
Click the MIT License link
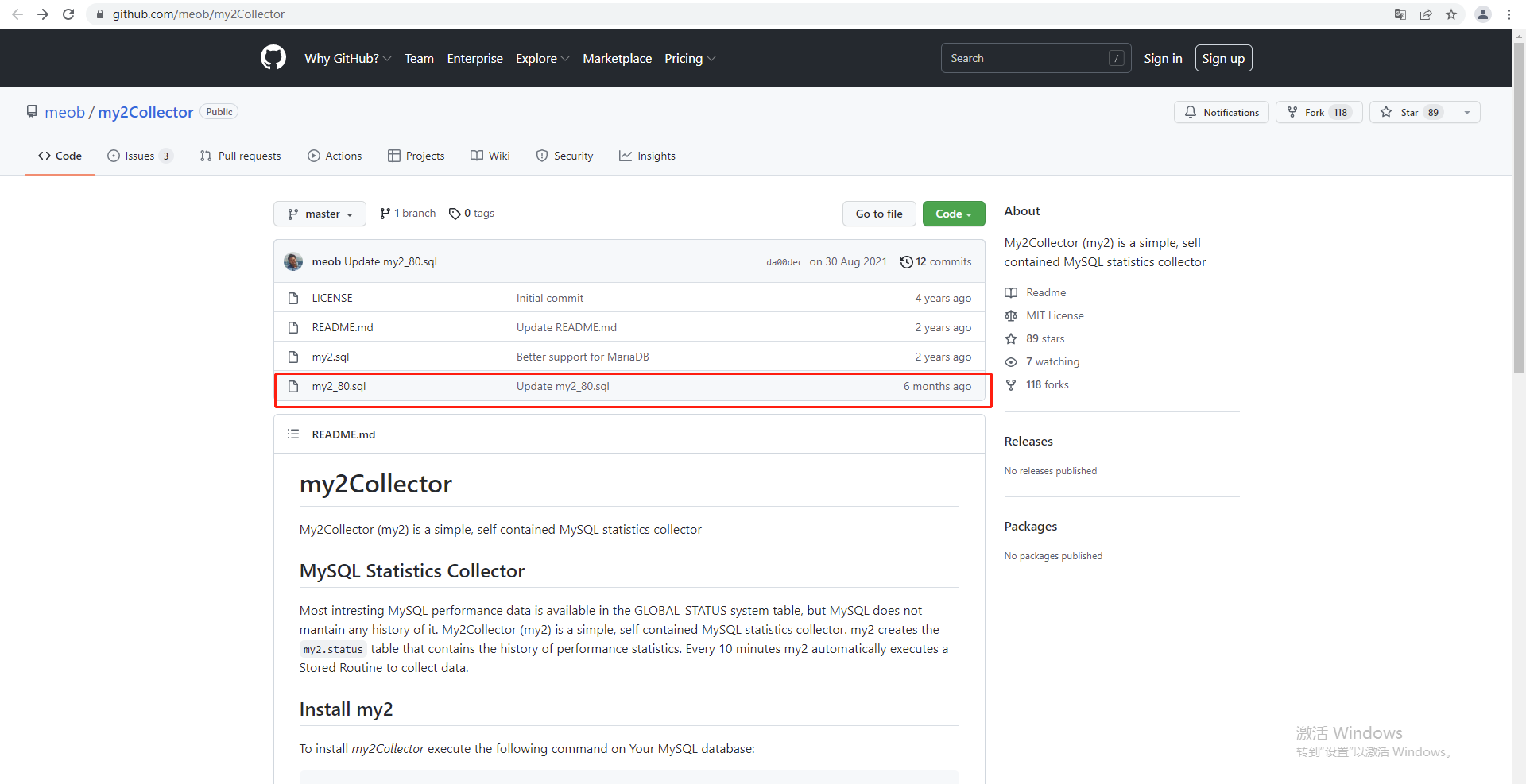pyautogui.click(x=1044, y=315)
